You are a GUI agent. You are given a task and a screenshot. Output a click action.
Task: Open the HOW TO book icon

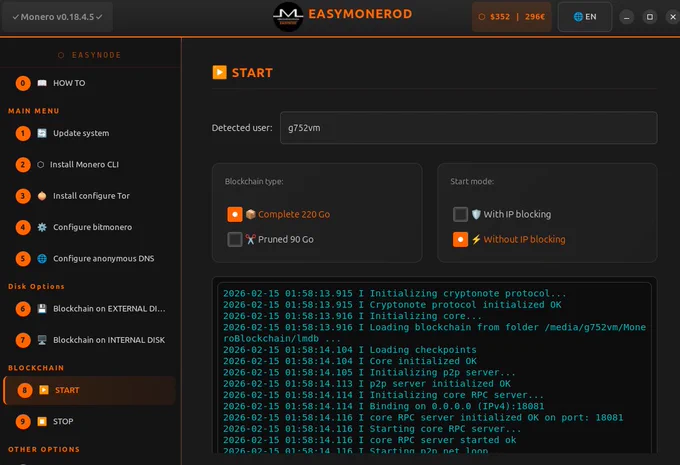[x=42, y=83]
